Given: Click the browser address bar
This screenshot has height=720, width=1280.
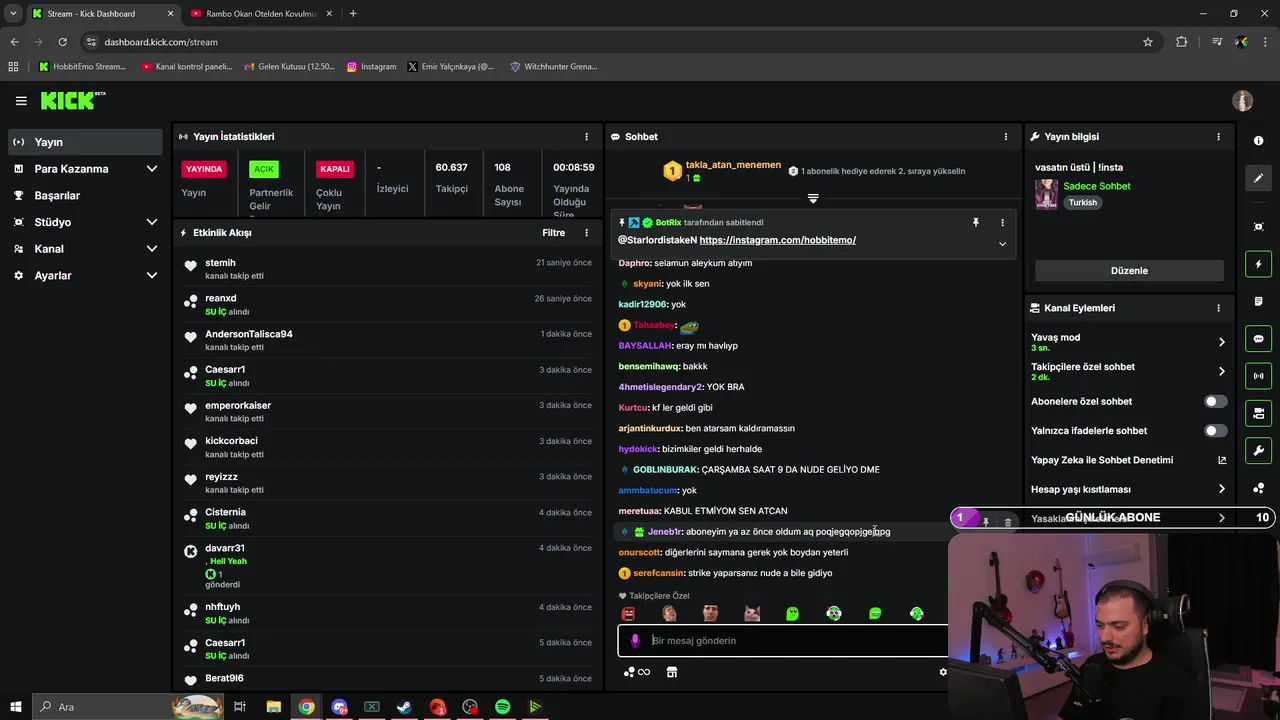Looking at the screenshot, I should point(610,42).
